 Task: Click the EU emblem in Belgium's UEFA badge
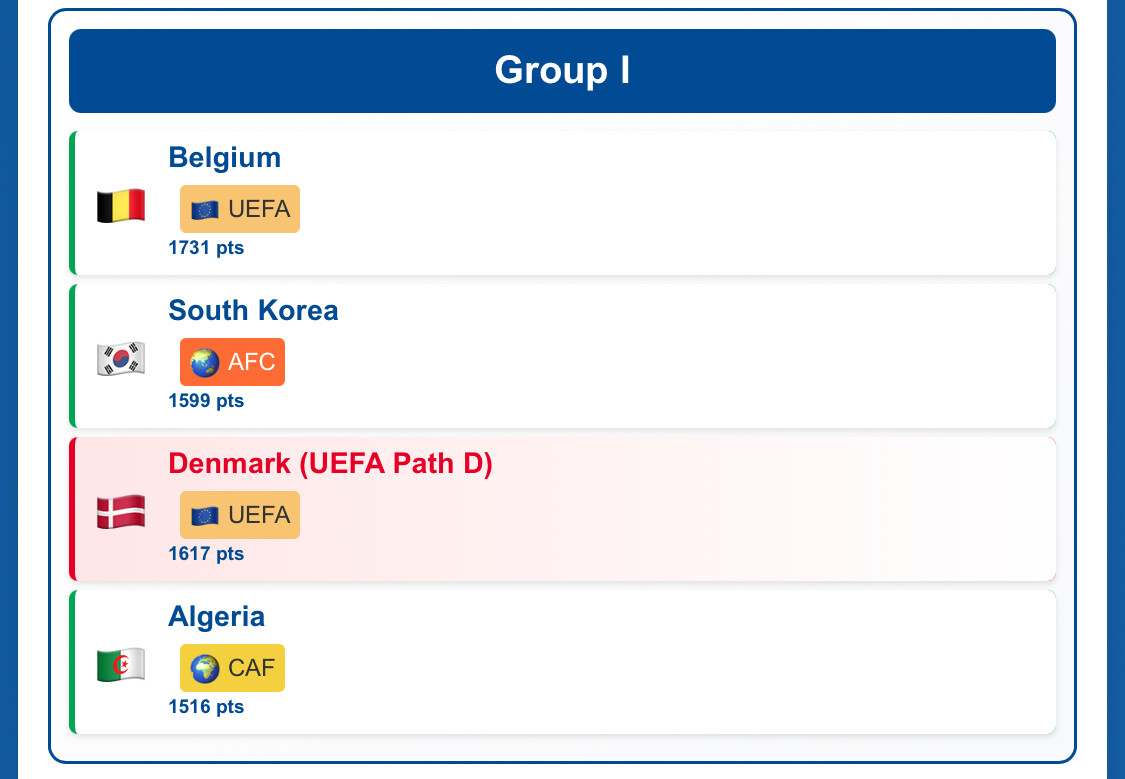click(x=205, y=210)
